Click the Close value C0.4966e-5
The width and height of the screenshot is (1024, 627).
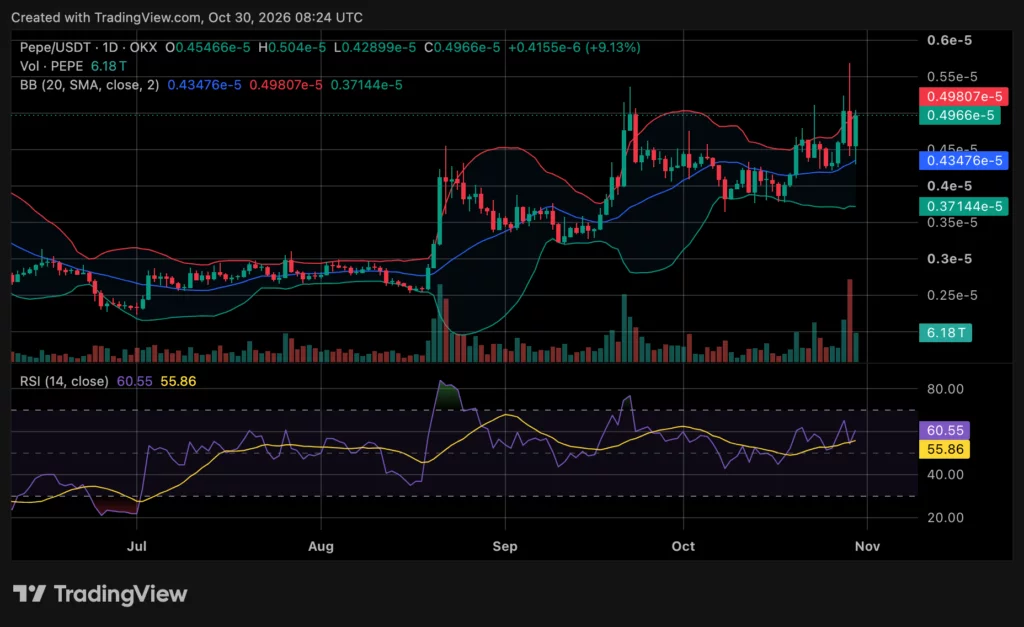[x=462, y=48]
